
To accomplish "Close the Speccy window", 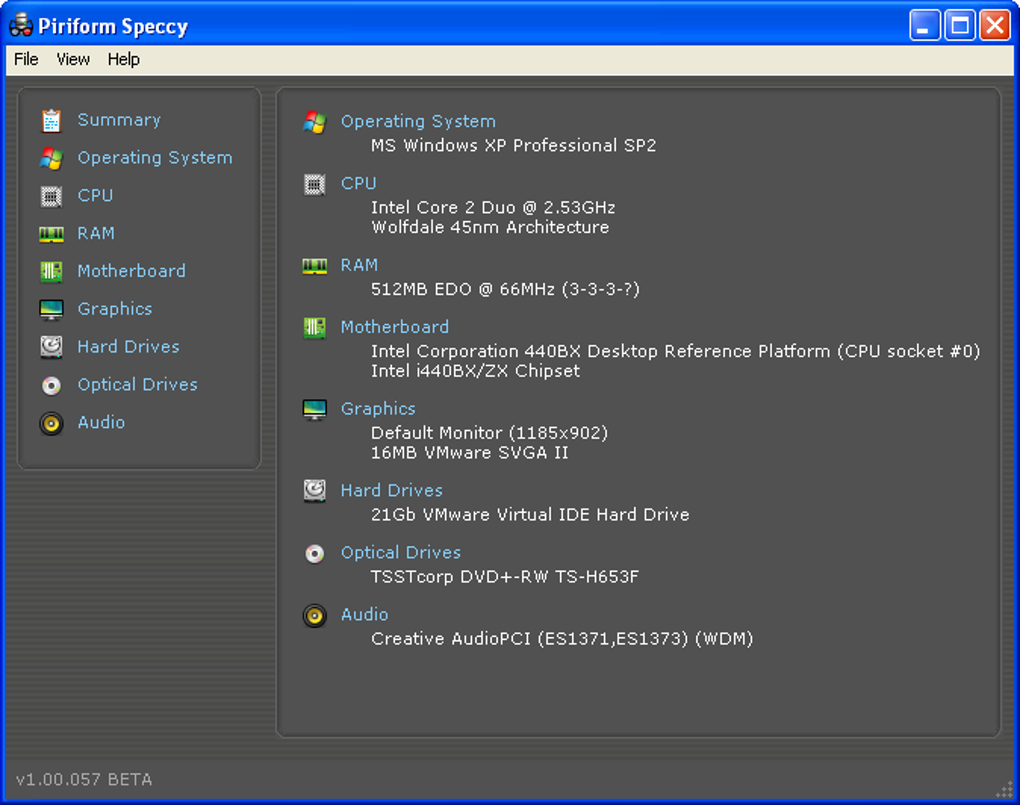I will click(x=995, y=25).
